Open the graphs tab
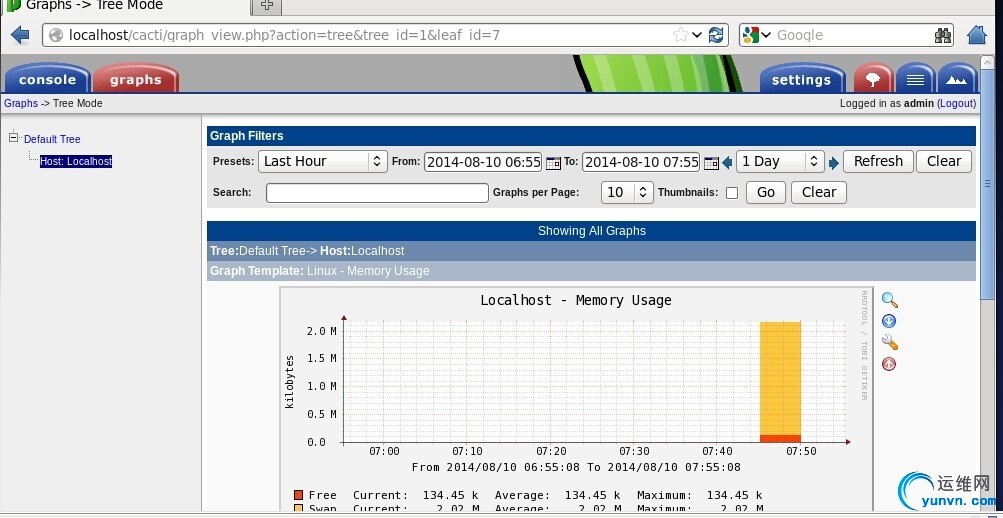Screen dimensions: 1003x518 (x=136, y=79)
